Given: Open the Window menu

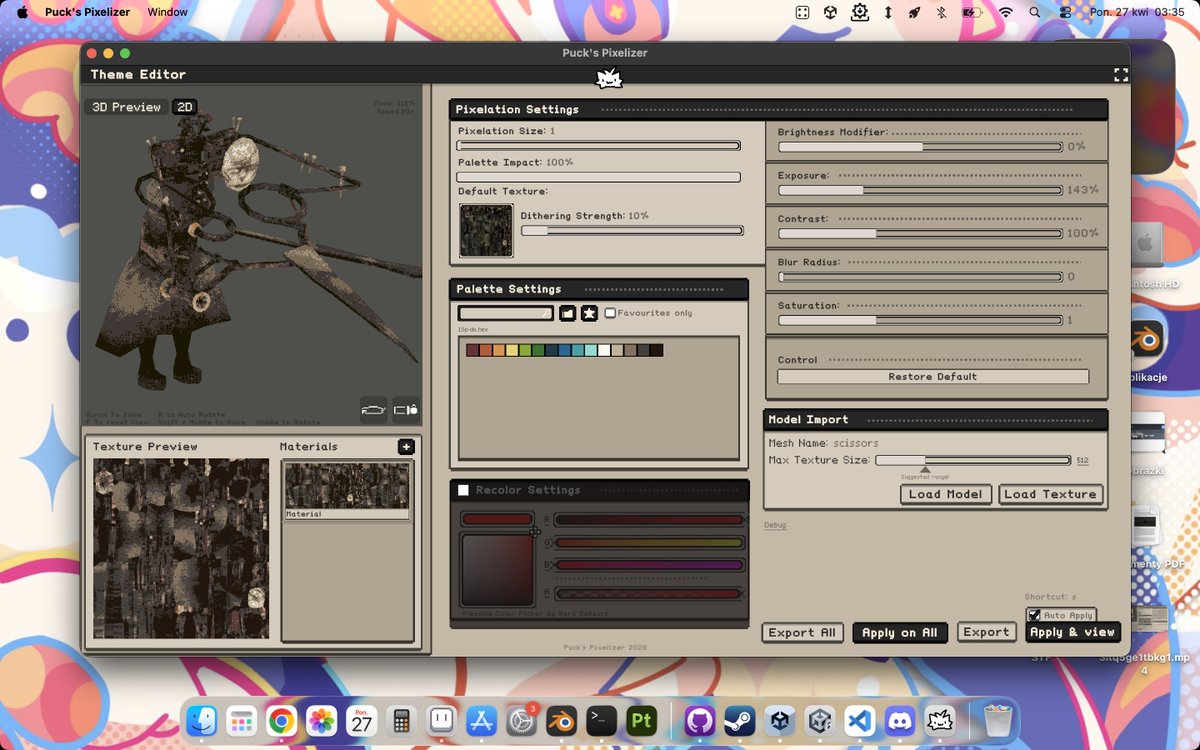Looking at the screenshot, I should 167,12.
